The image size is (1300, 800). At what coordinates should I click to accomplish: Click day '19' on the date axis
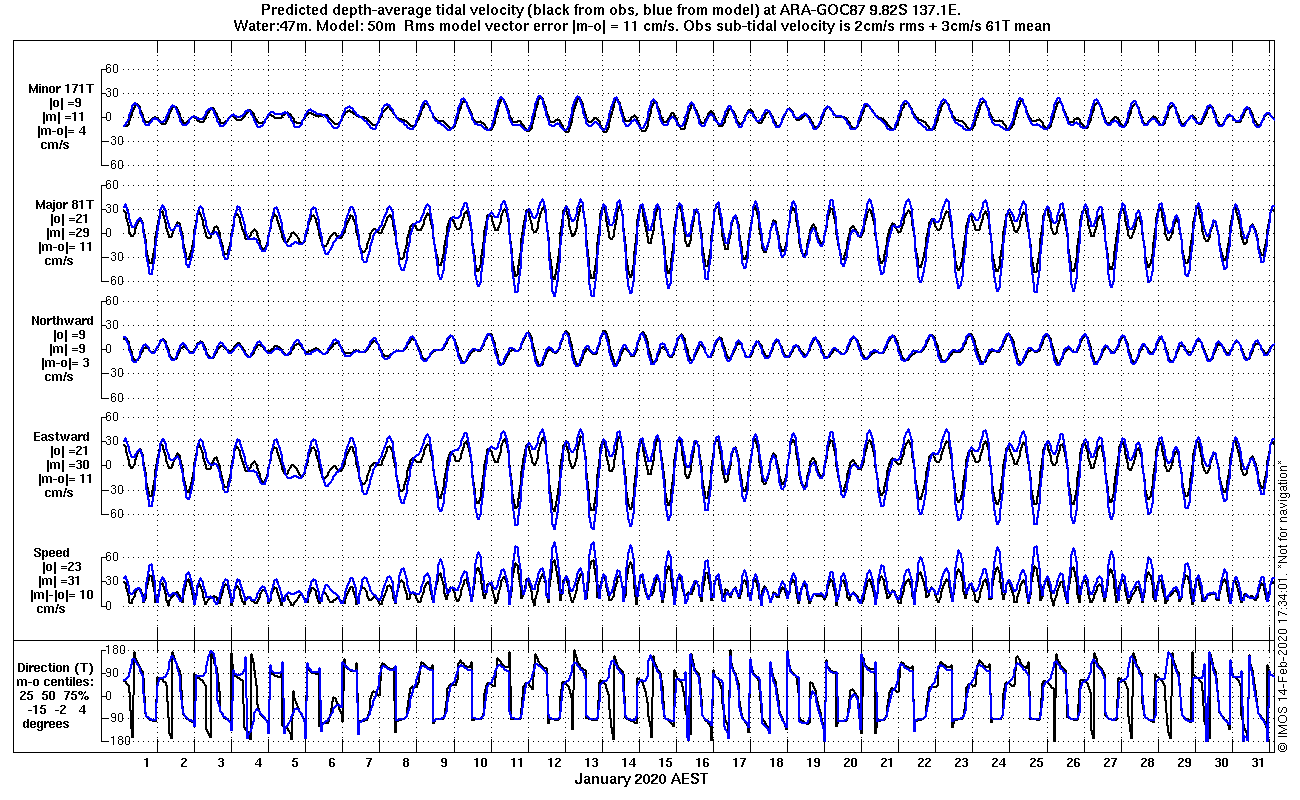tap(813, 762)
